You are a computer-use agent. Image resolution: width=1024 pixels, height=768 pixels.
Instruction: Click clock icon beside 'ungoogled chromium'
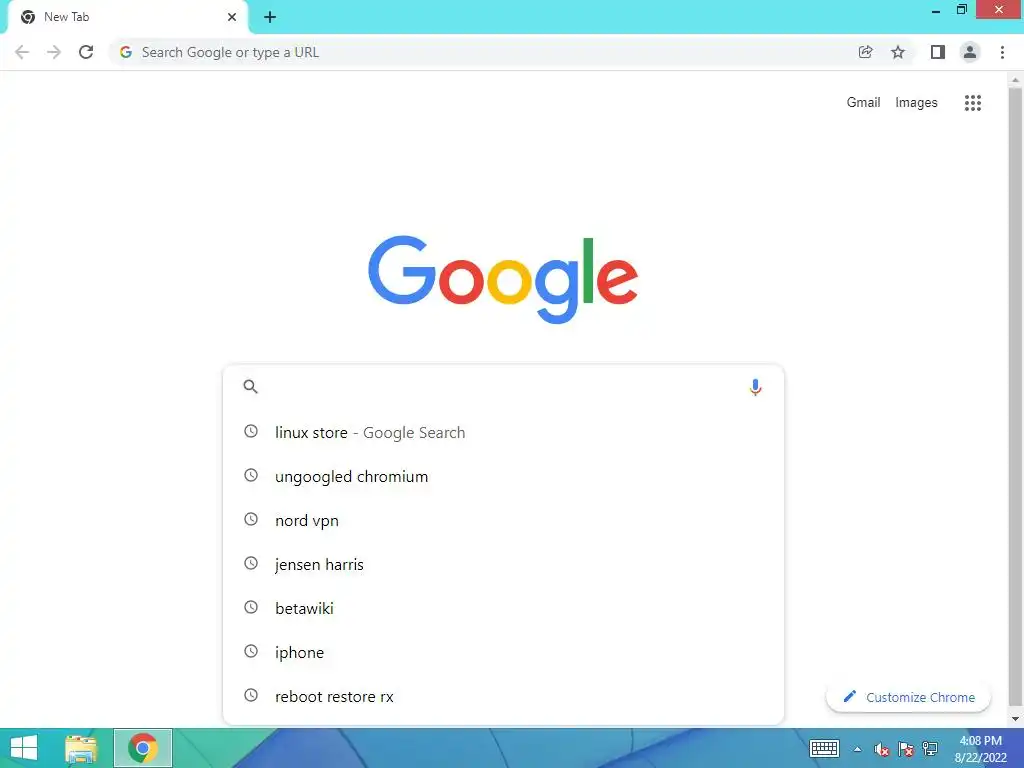(251, 475)
